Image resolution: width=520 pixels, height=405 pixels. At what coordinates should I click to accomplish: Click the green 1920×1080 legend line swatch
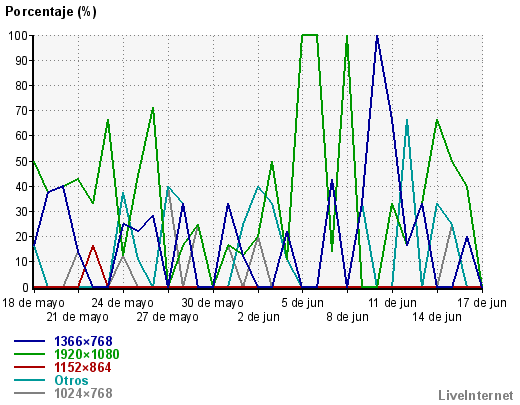29,354
